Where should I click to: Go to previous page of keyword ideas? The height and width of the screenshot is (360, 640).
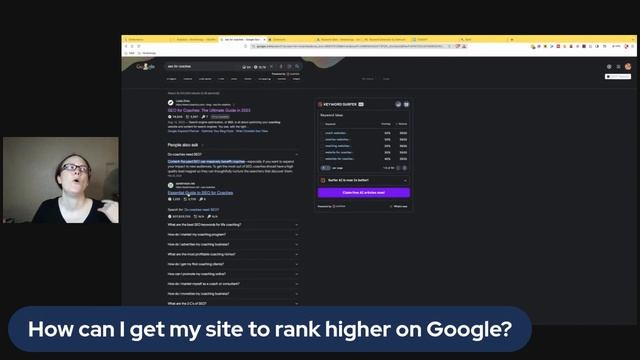point(398,168)
